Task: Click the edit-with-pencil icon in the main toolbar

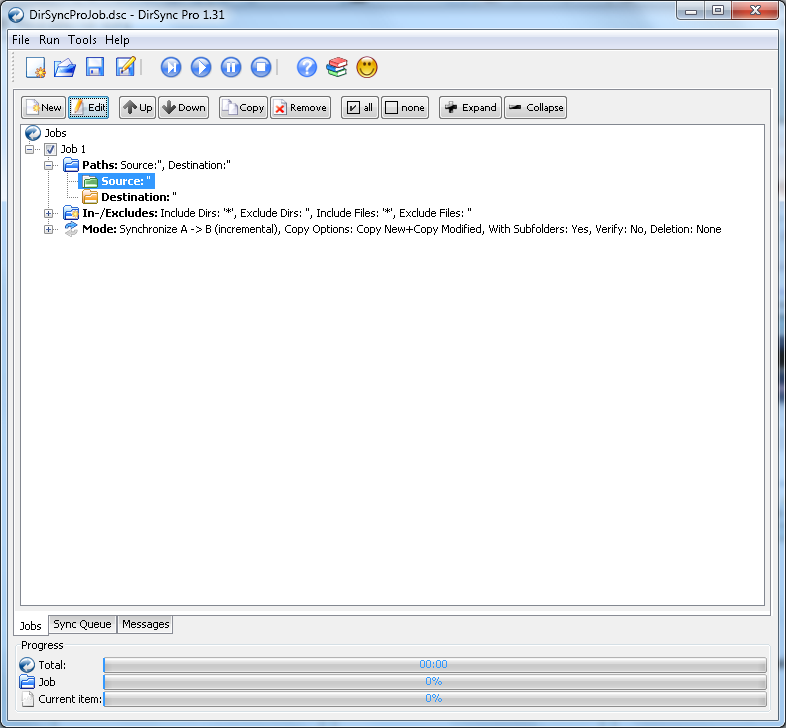Action: (125, 67)
